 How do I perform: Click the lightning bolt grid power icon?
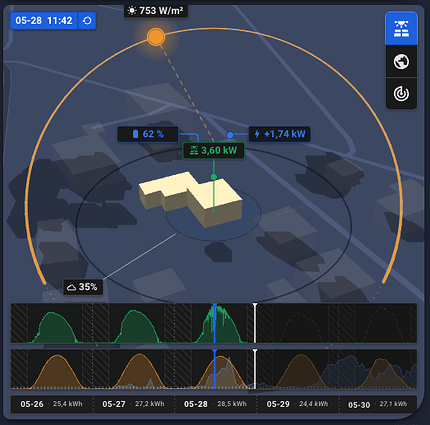pos(257,134)
